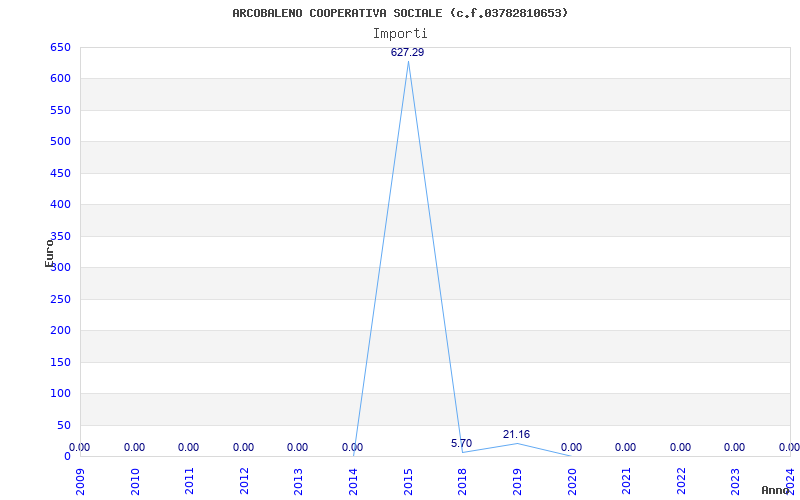
Task: Click the 350 y-axis tick label
Action: [60, 236]
